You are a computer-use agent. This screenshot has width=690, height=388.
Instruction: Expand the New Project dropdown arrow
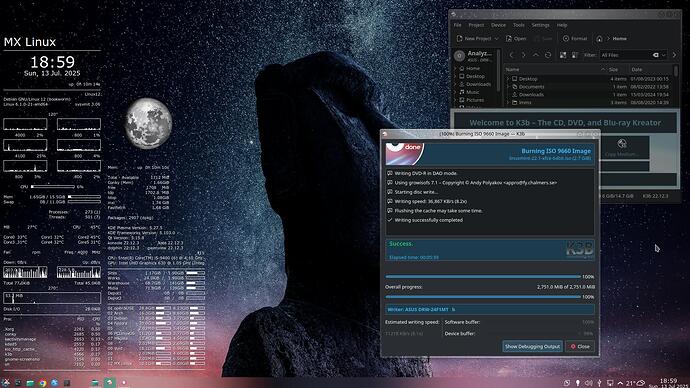(x=497, y=39)
